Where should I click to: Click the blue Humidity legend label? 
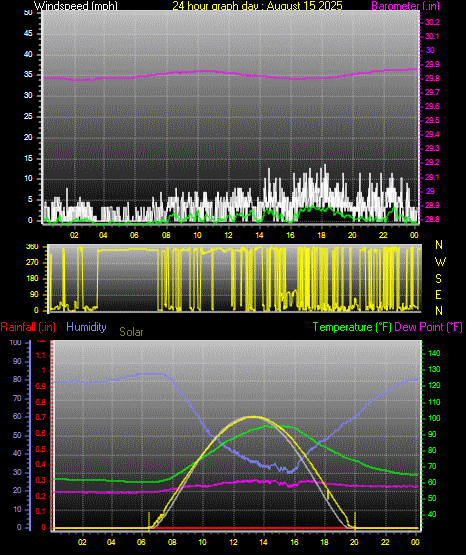pyautogui.click(x=86, y=326)
